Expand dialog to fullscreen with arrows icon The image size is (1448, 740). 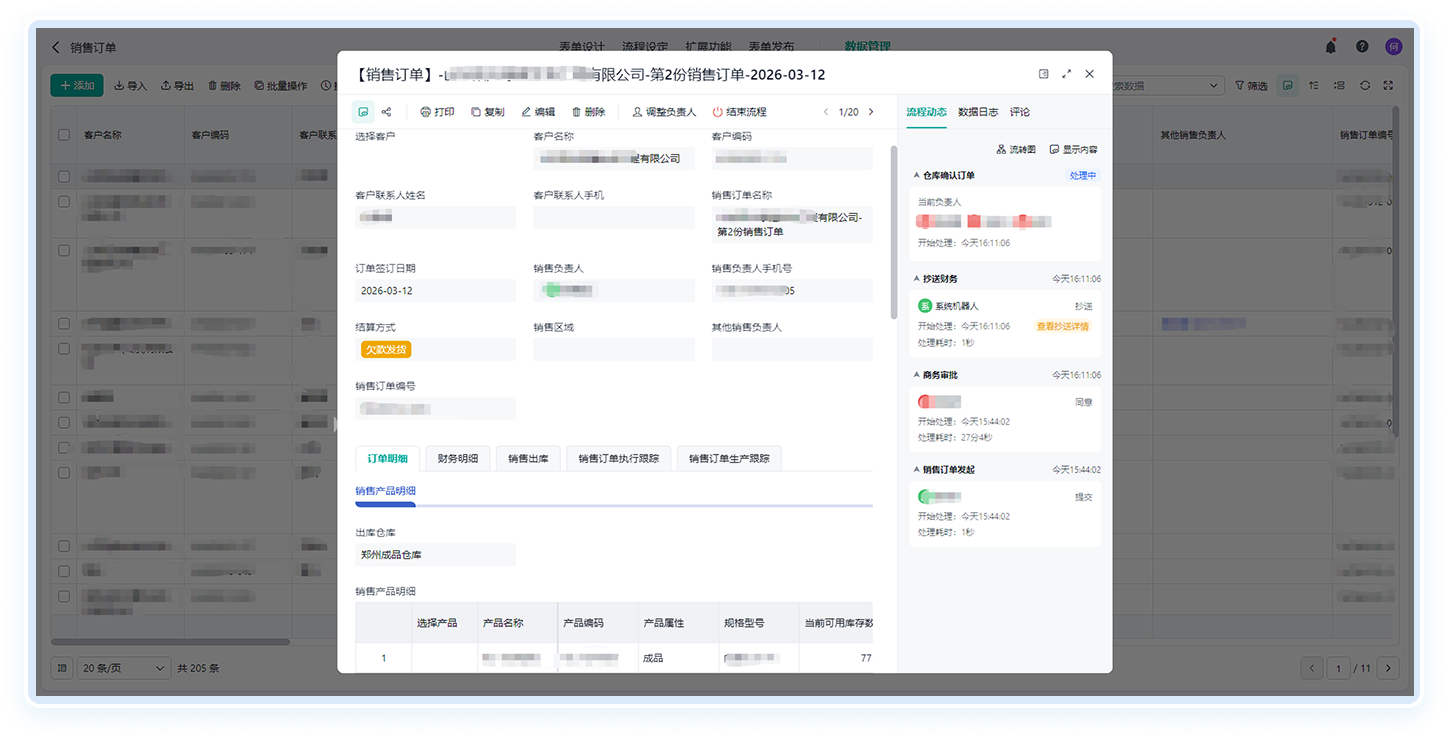pos(1066,74)
